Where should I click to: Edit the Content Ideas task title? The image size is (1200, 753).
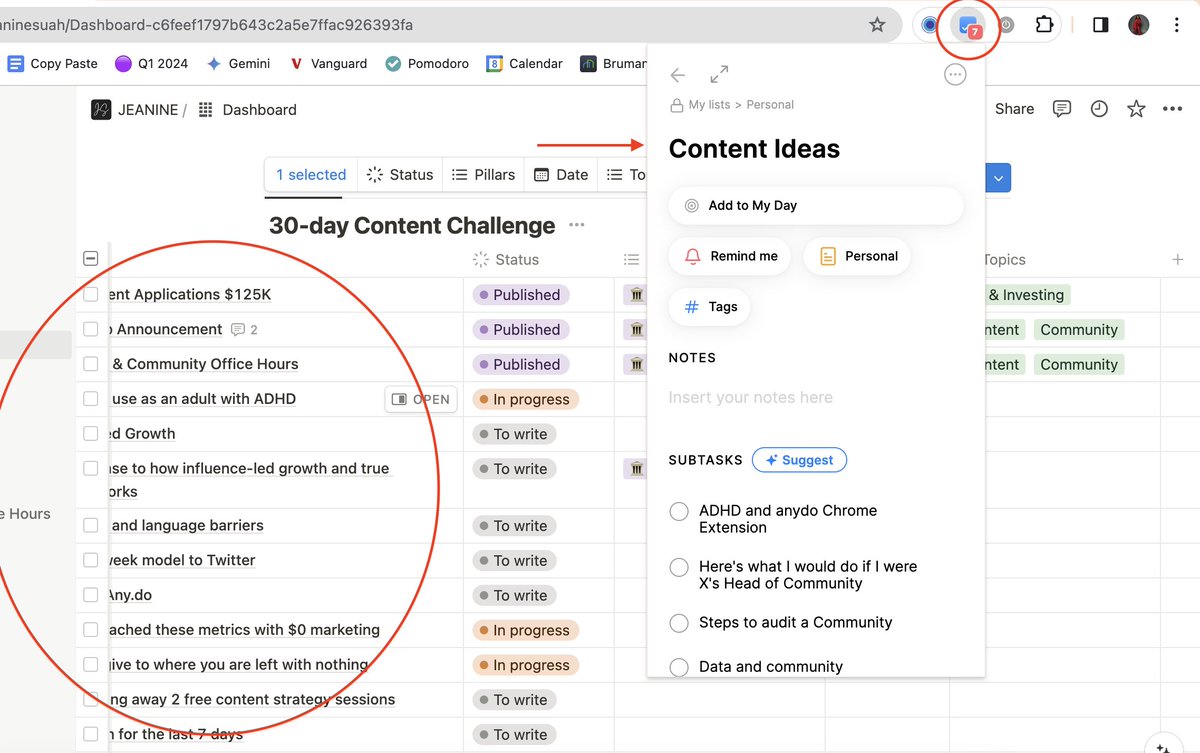[x=754, y=149]
